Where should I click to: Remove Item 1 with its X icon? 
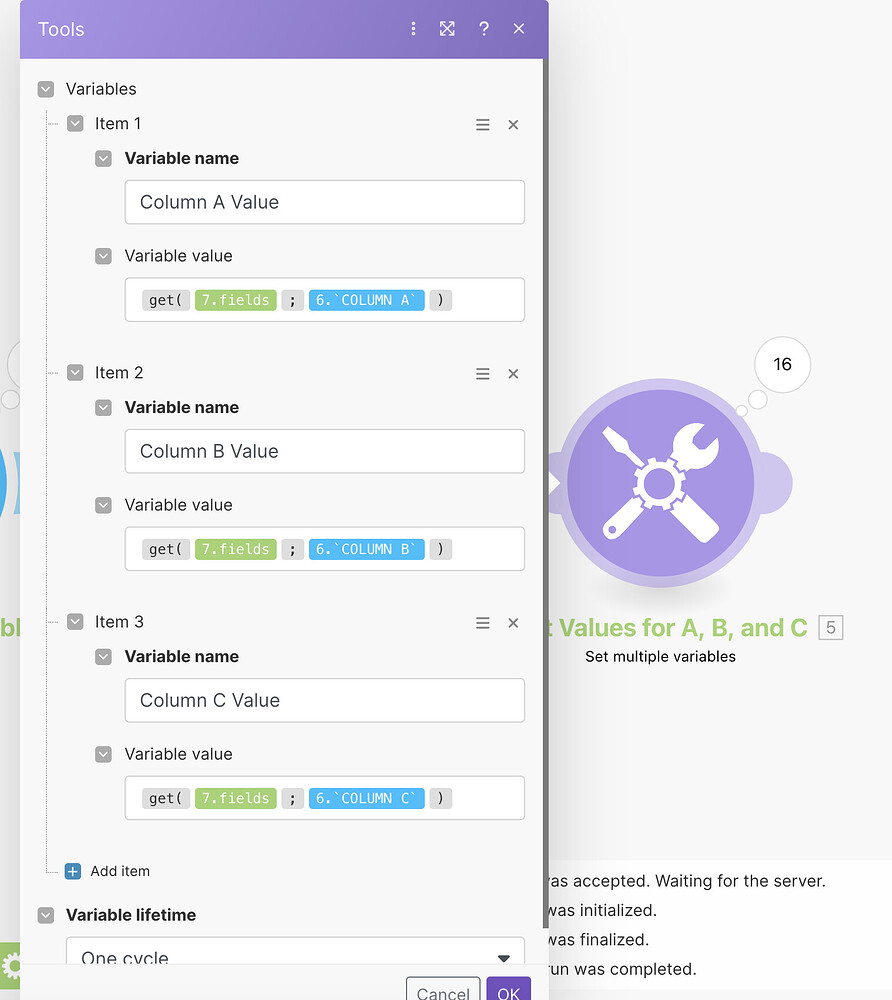(513, 124)
